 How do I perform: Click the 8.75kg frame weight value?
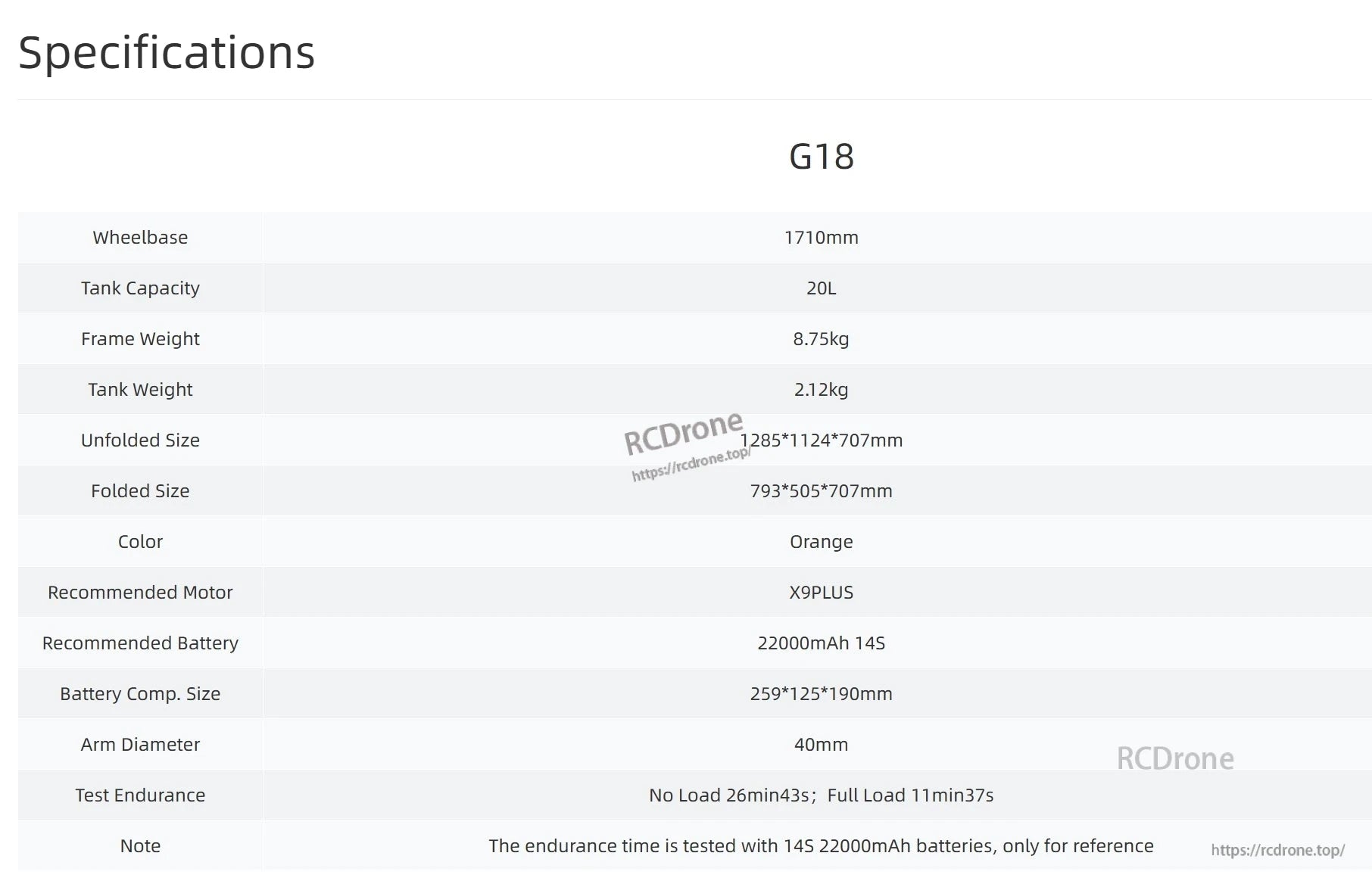tap(822, 339)
